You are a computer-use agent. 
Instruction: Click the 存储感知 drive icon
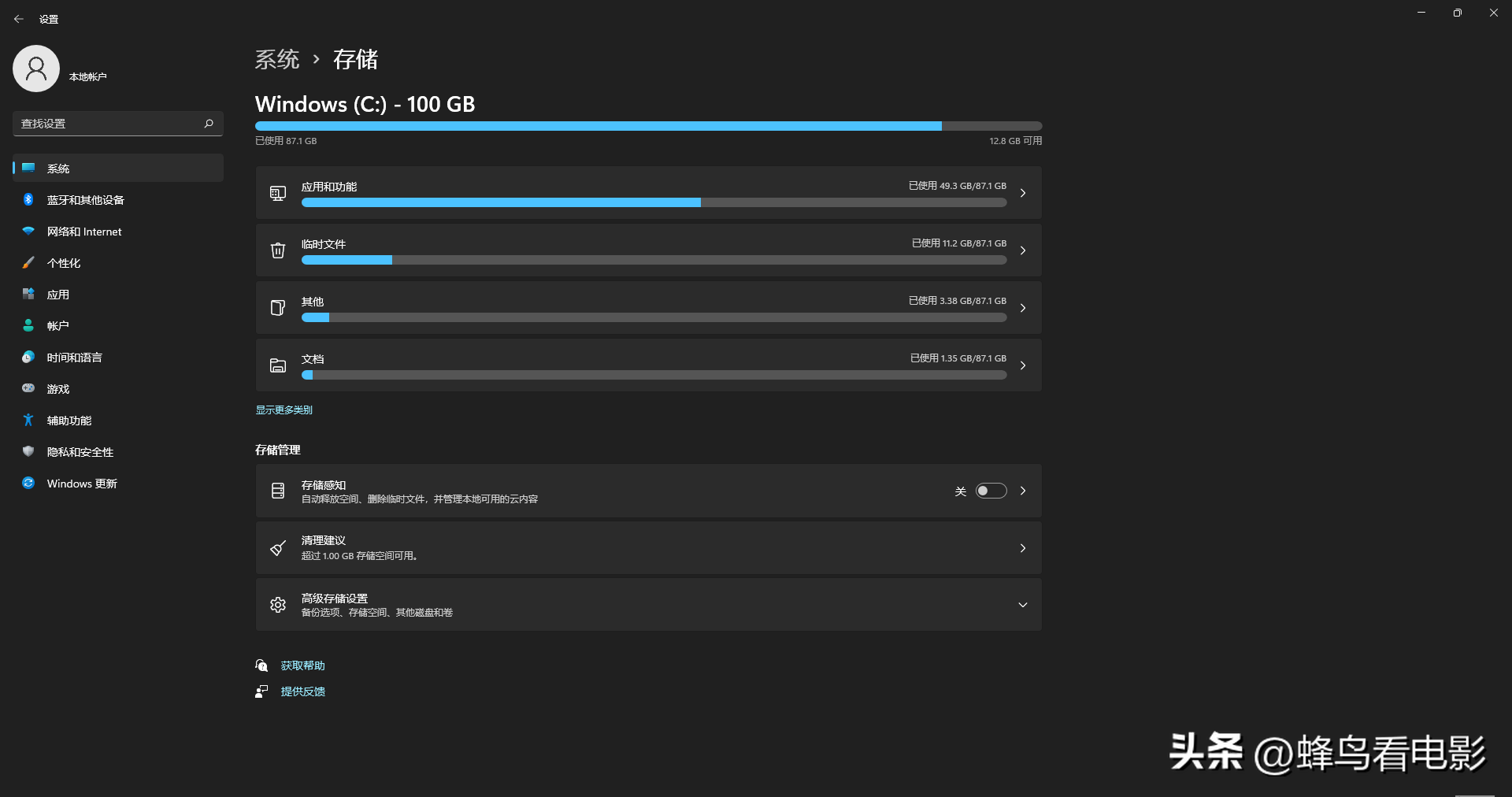coord(278,491)
